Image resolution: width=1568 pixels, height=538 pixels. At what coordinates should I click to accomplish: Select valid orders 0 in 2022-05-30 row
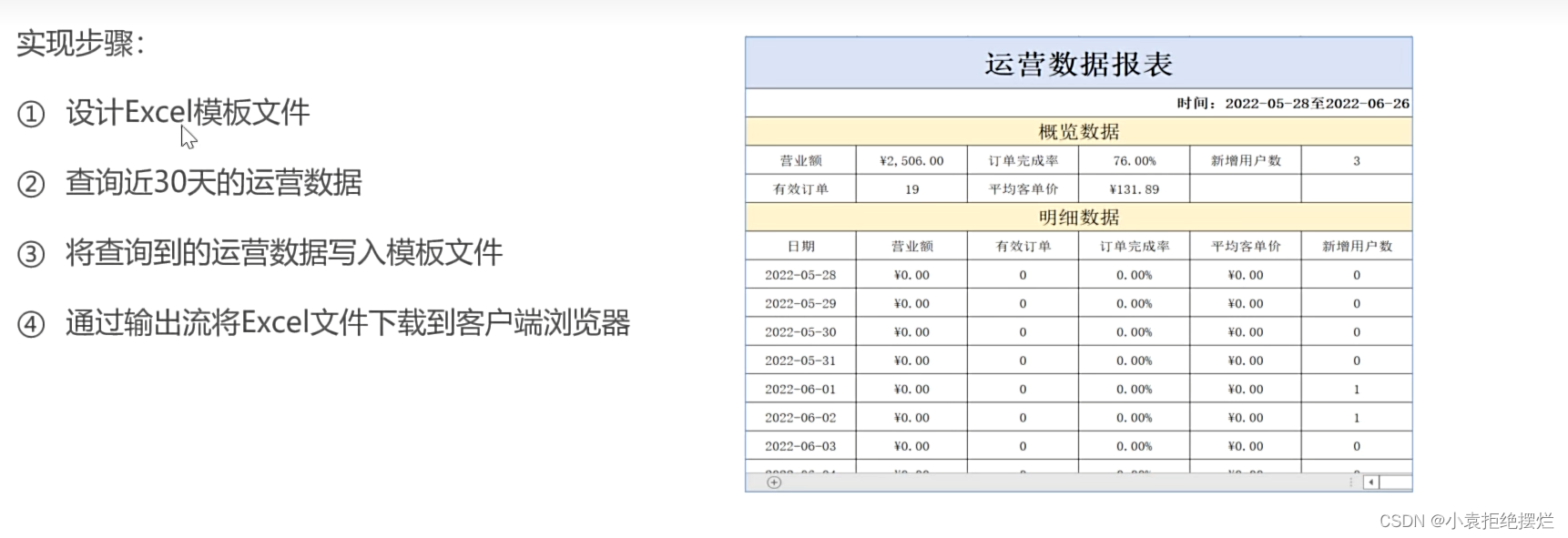[1023, 331]
